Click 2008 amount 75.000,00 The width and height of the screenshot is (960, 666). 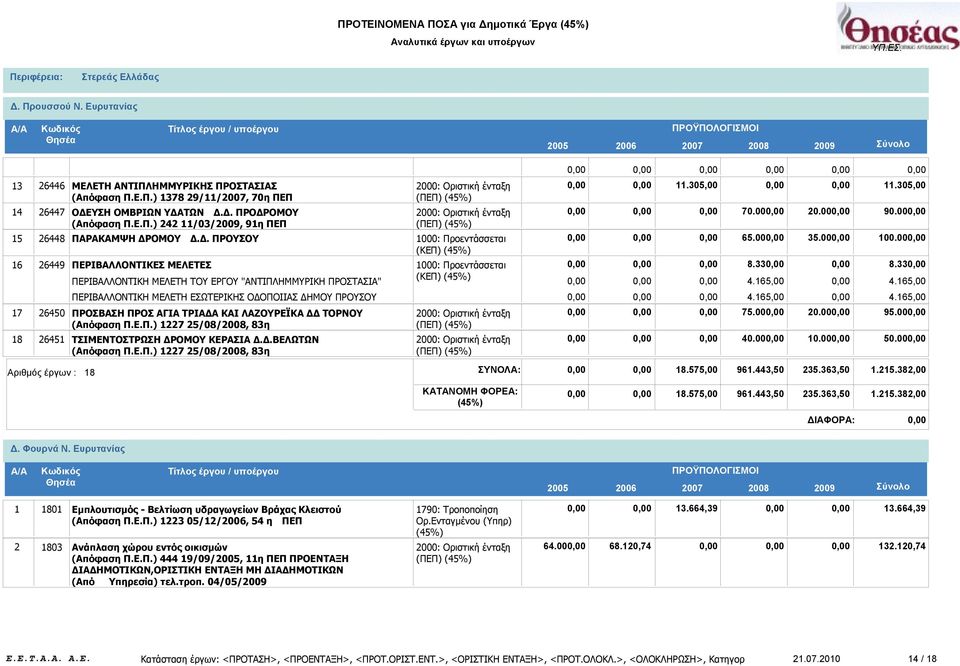(x=762, y=312)
